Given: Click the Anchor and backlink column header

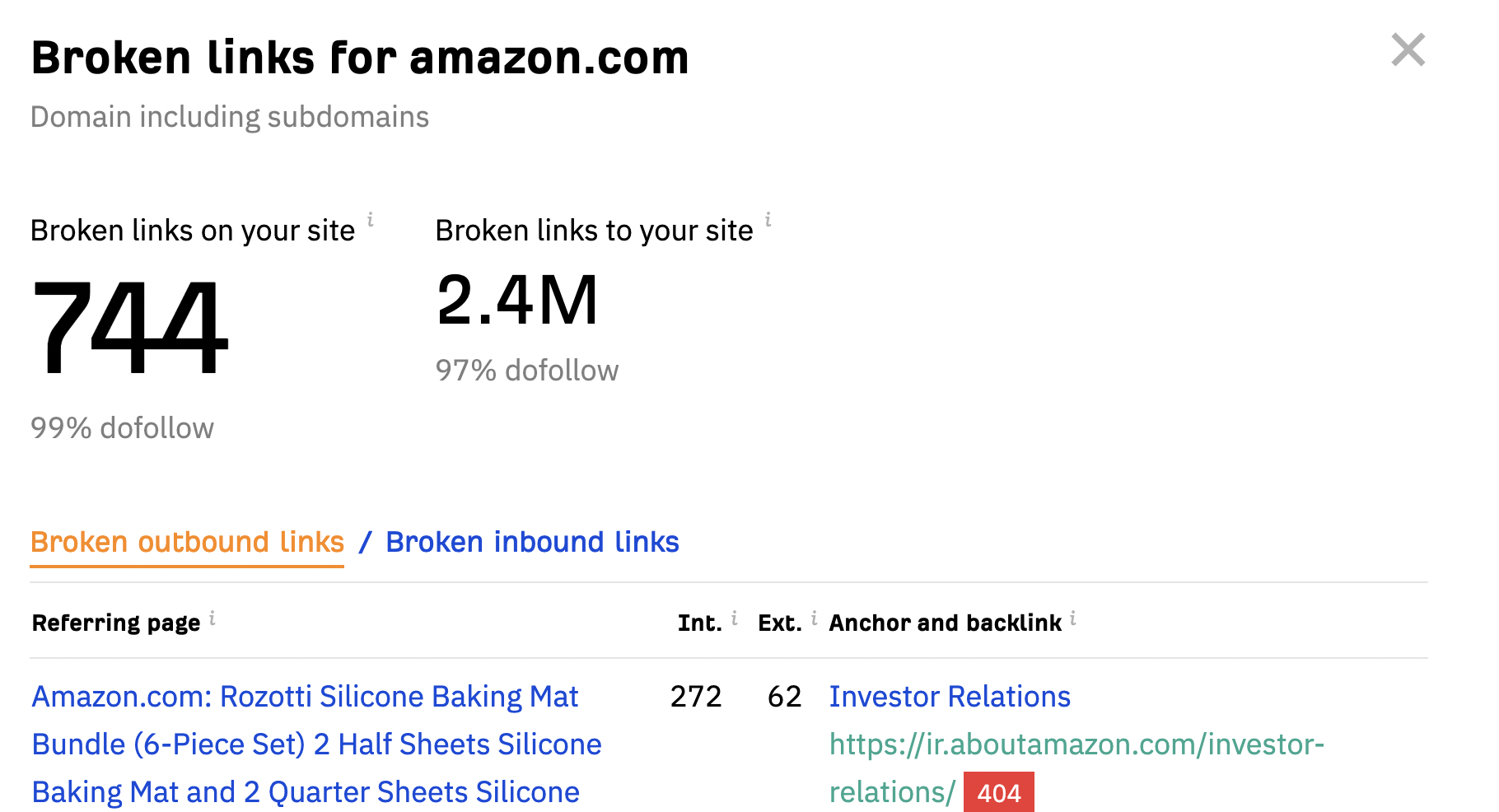Looking at the screenshot, I should click(945, 623).
